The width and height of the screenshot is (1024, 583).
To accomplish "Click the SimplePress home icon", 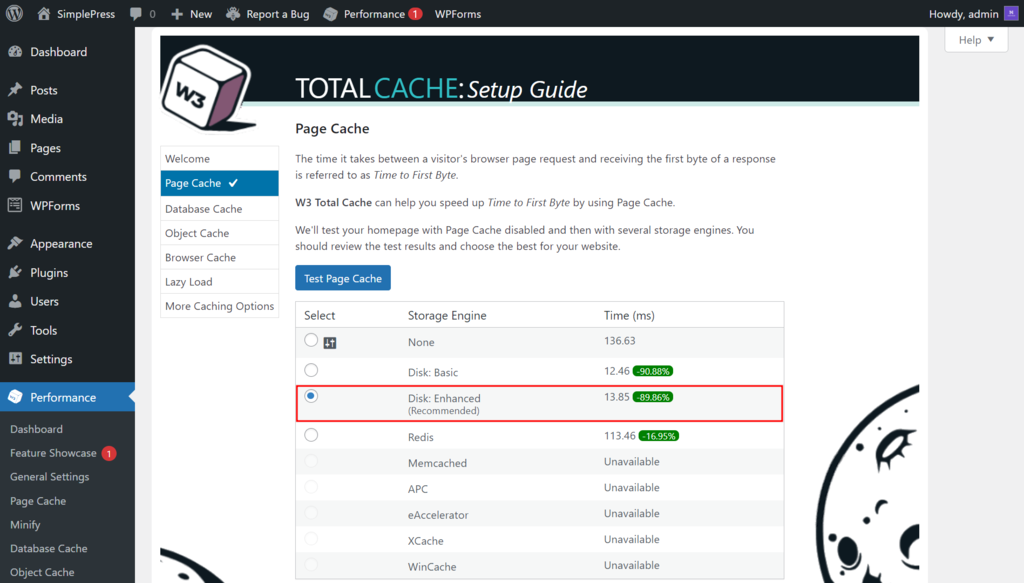I will (42, 14).
